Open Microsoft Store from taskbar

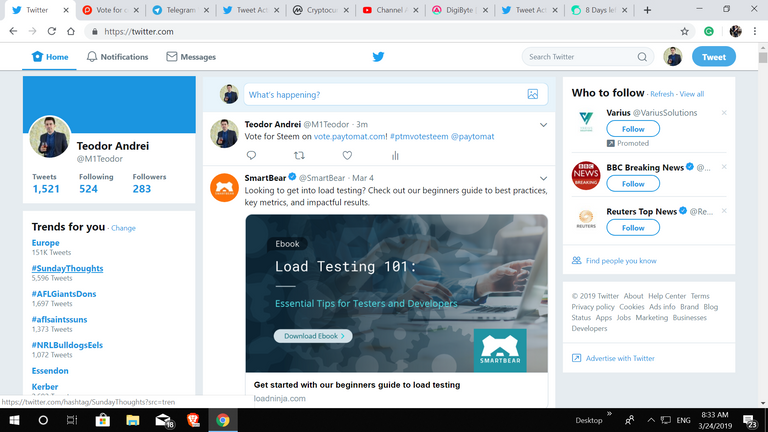pyautogui.click(x=102, y=420)
